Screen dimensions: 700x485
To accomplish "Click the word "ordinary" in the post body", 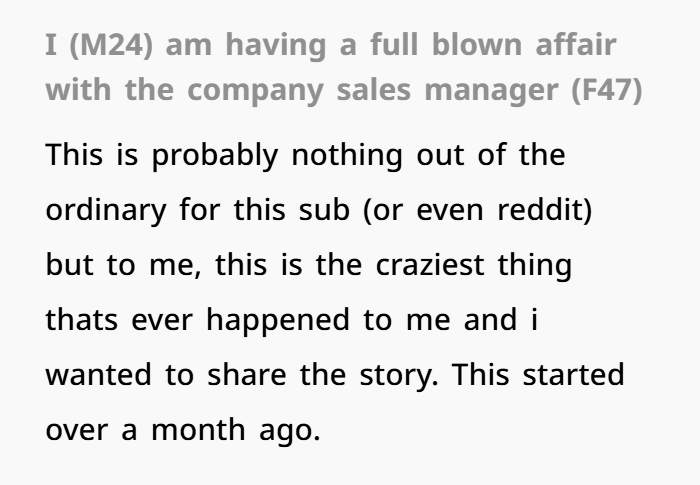I will [106, 211].
